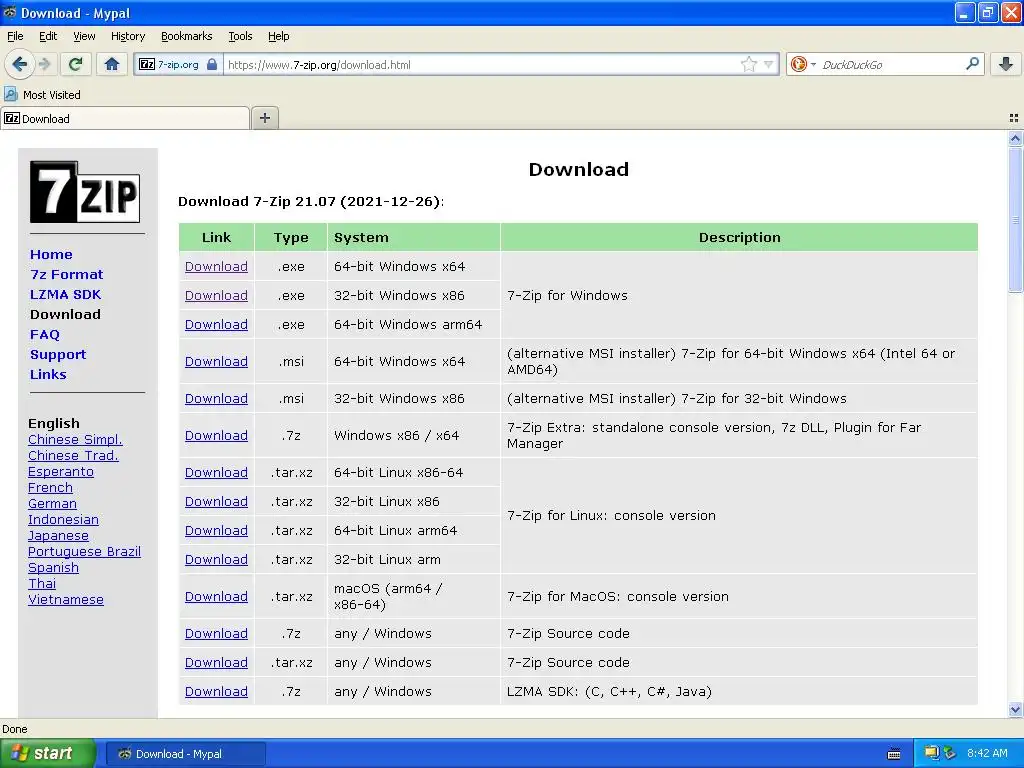
Task: Switch language to Indonesian
Action: pos(63,519)
